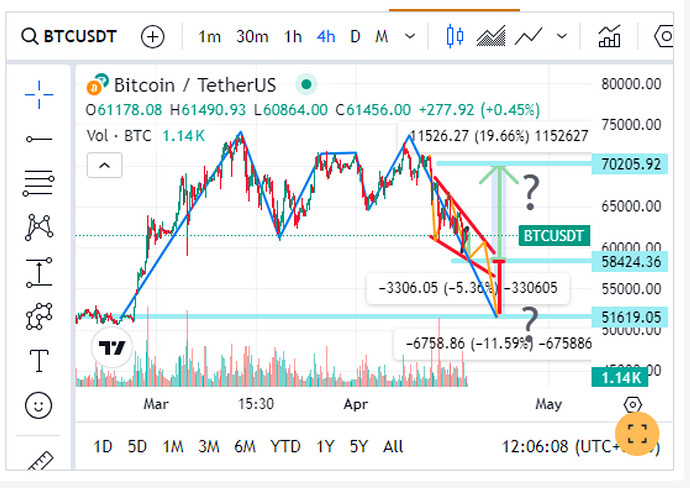Set date range to 5Y

point(359,446)
